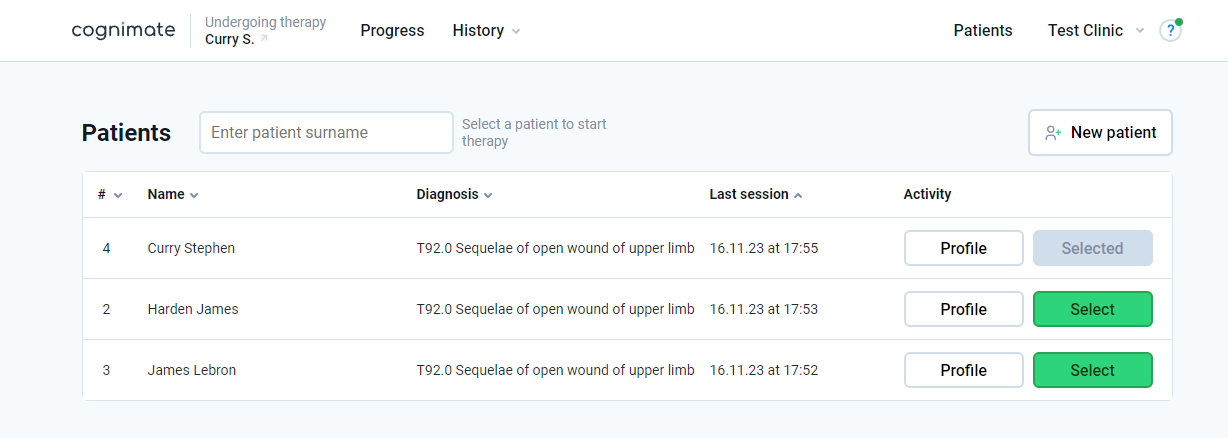This screenshot has width=1228, height=438.
Task: Click the cognimate logo
Action: pyautogui.click(x=123, y=30)
